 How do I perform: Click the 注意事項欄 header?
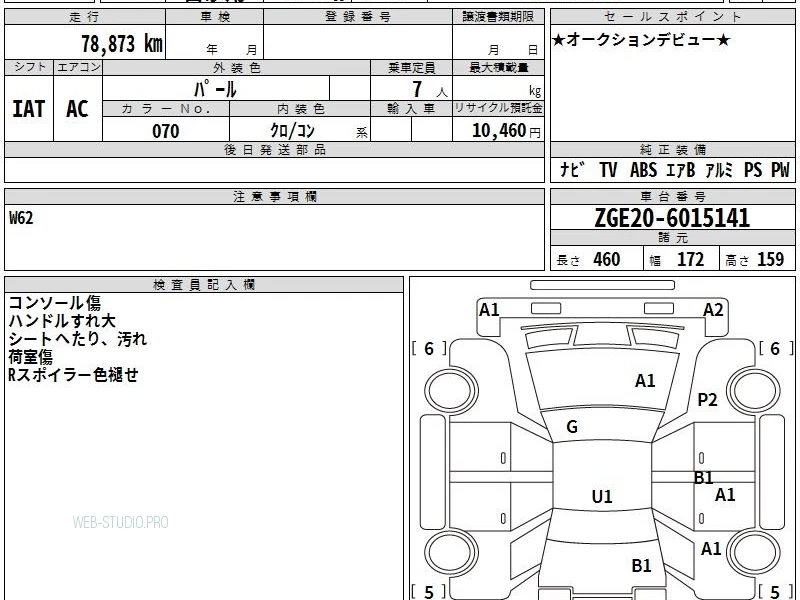274,196
